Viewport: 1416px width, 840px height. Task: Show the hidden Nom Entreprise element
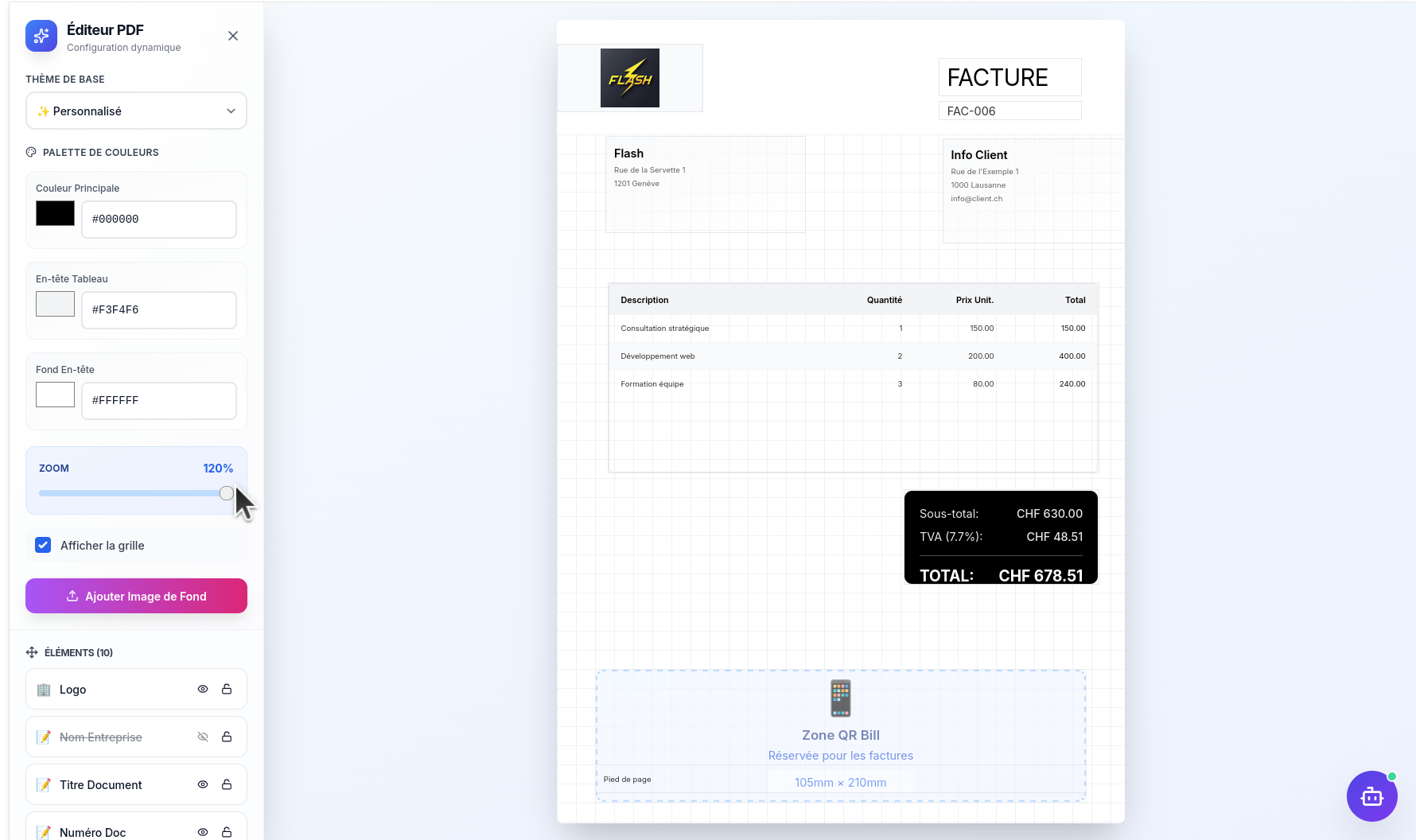[203, 737]
